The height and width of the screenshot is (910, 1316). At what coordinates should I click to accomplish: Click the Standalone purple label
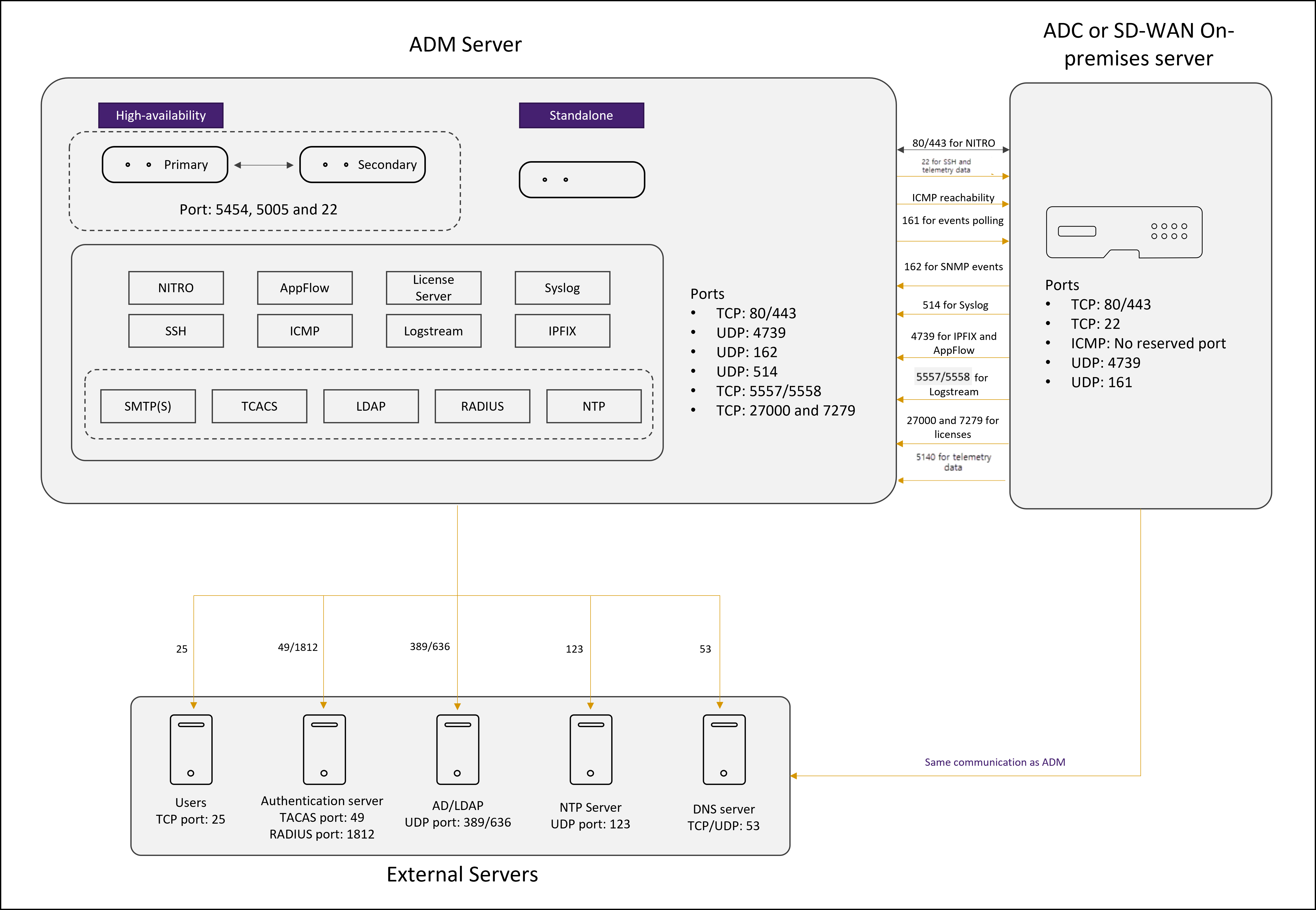click(582, 115)
